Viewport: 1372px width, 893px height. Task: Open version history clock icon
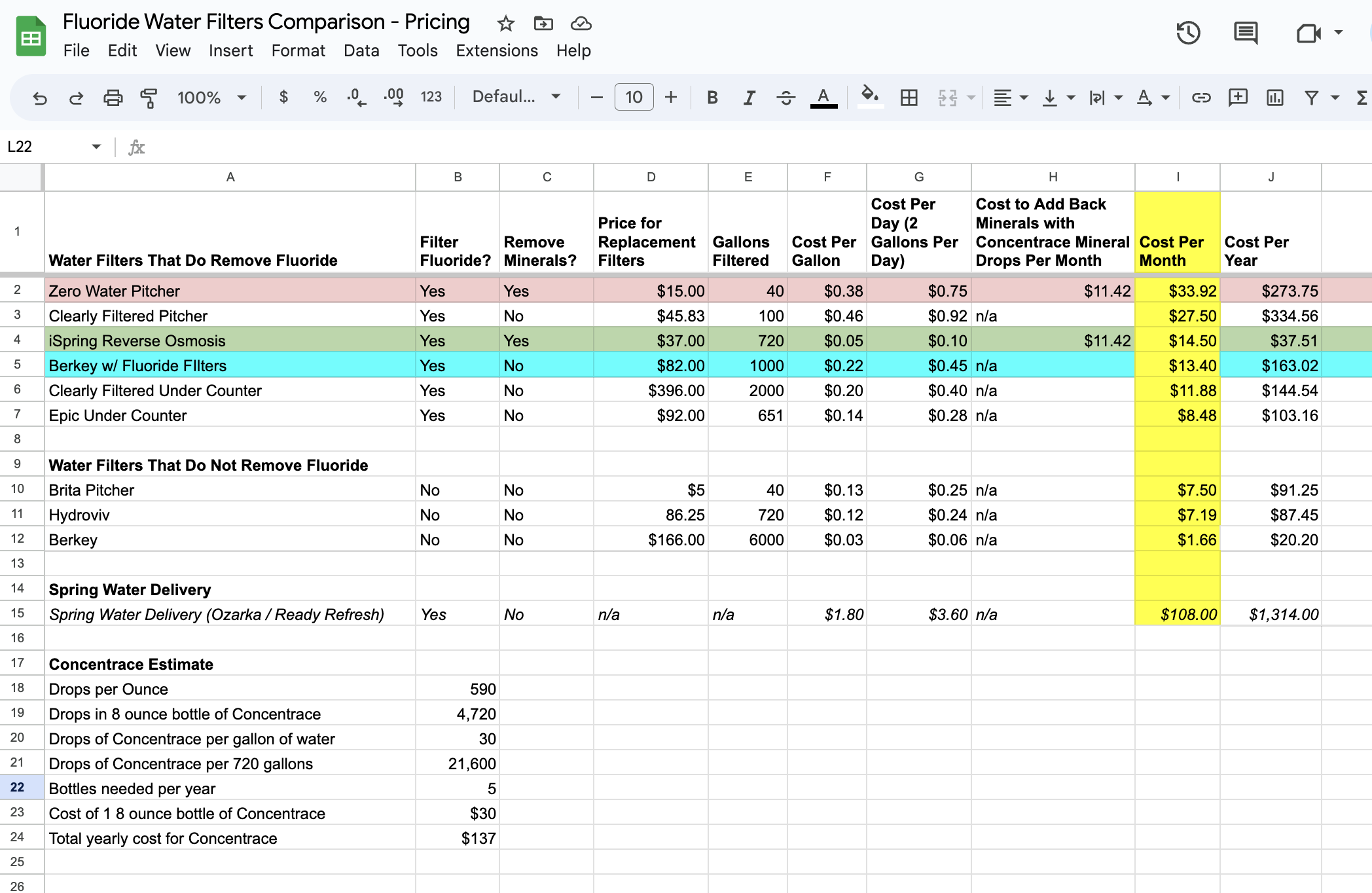(1187, 33)
